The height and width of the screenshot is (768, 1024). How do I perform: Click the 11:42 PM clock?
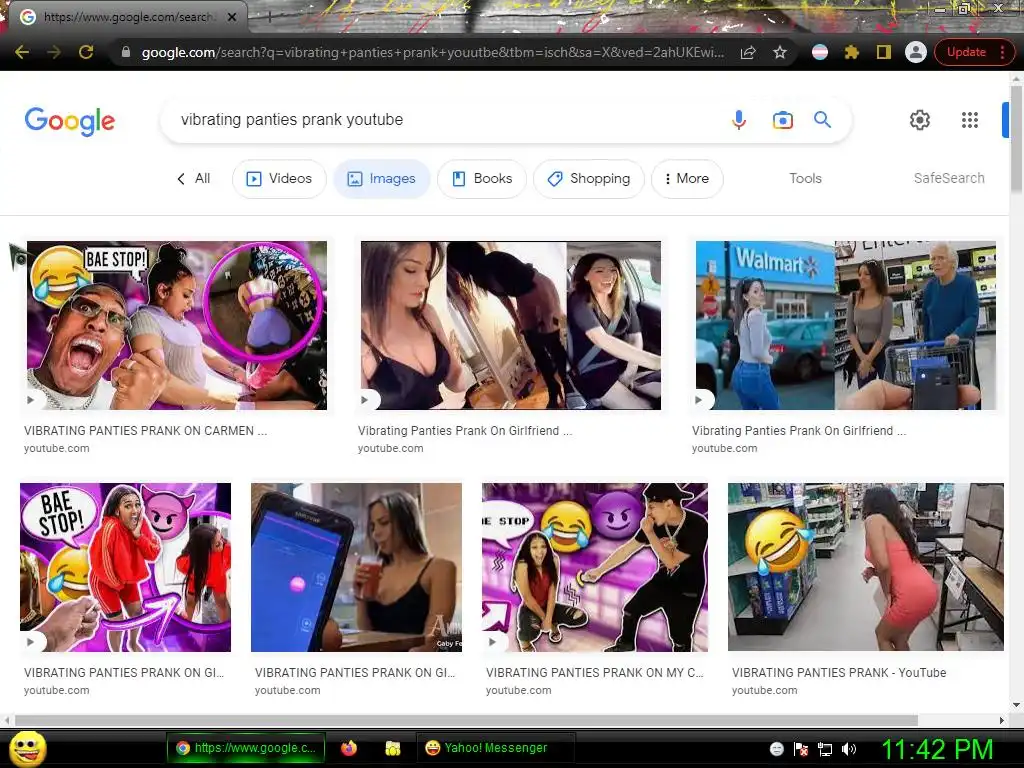click(x=937, y=749)
